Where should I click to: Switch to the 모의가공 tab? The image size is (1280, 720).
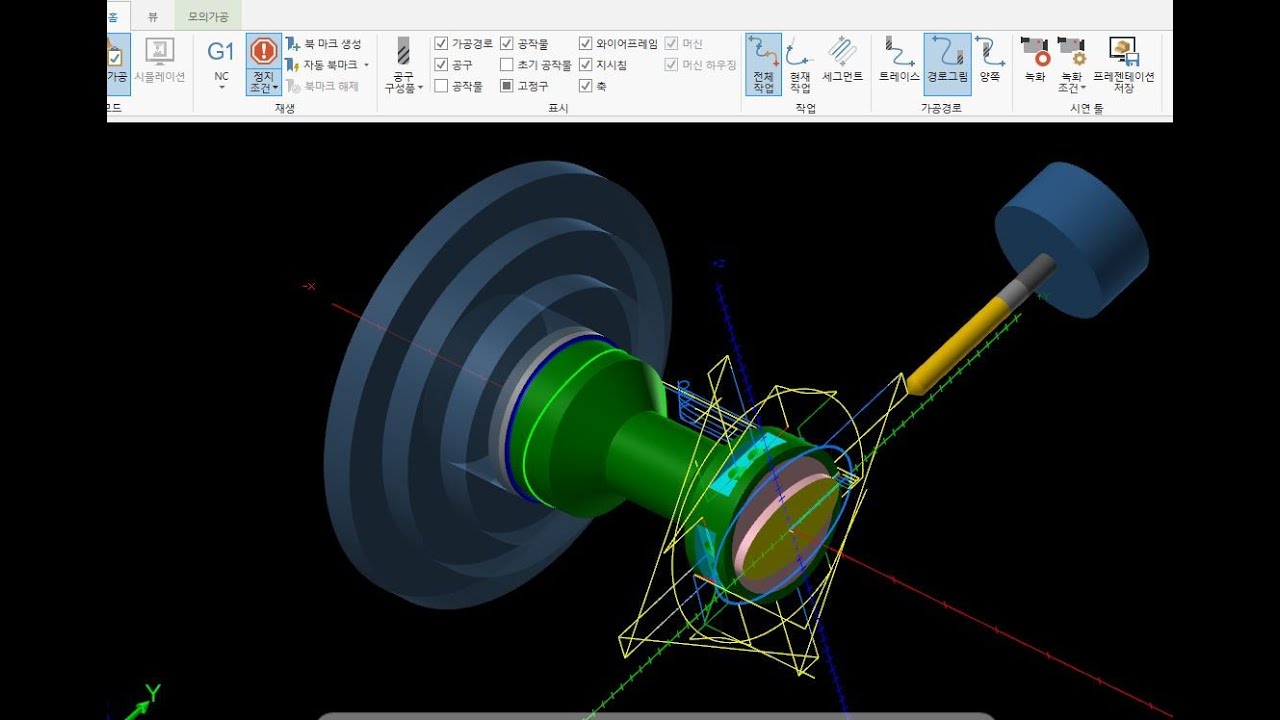coord(208,16)
